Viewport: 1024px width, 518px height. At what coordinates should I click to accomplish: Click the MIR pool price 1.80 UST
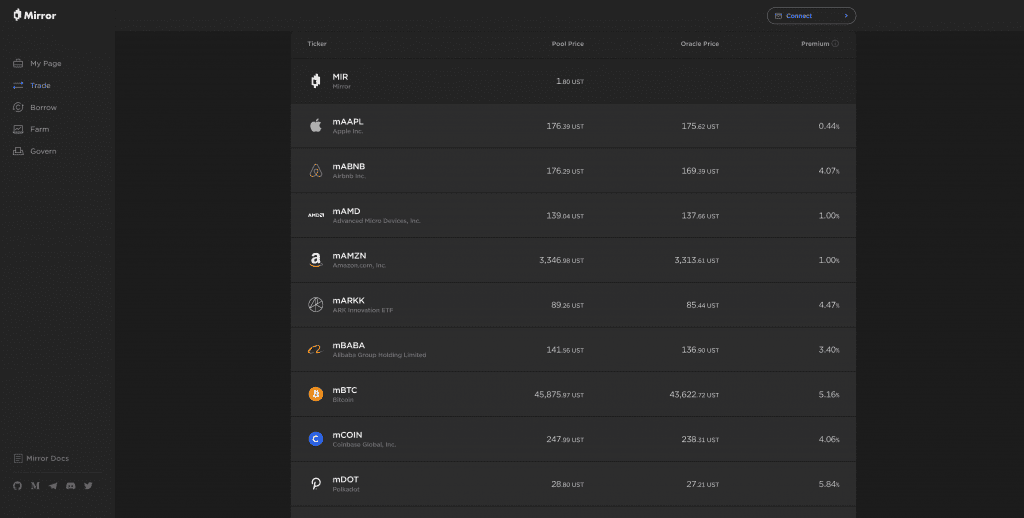570,82
